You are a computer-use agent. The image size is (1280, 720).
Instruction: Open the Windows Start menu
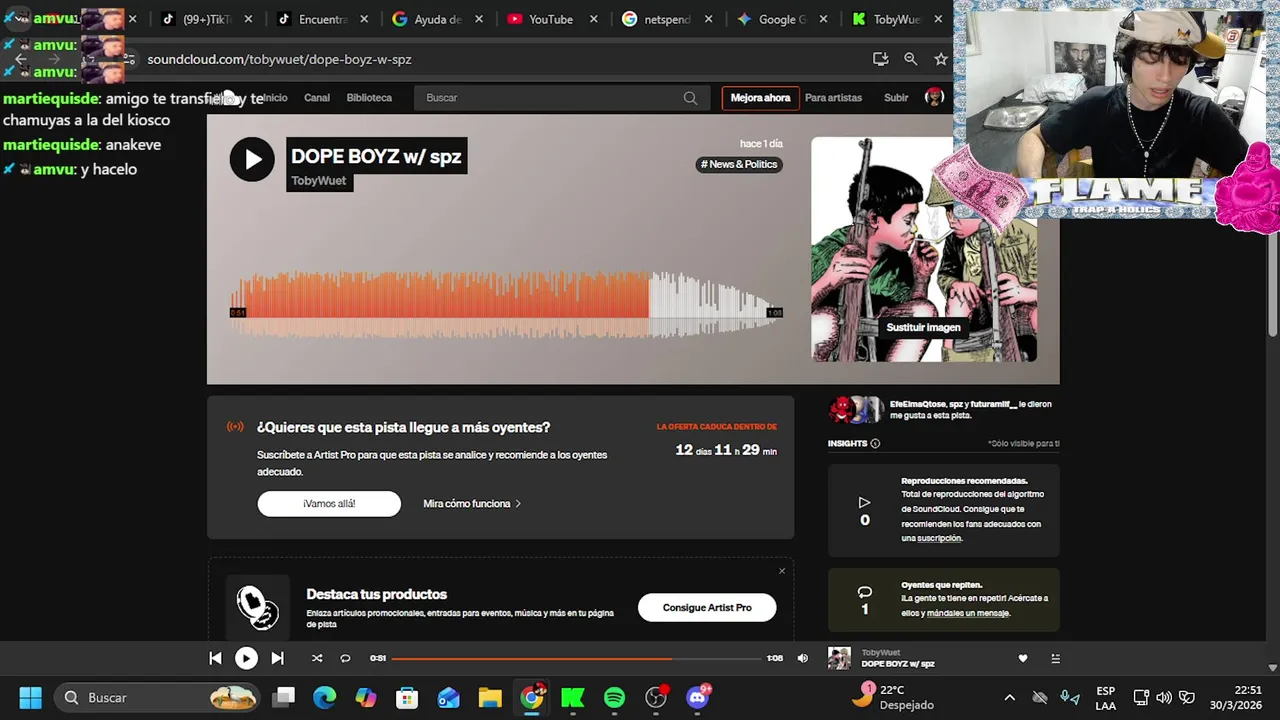(x=30, y=697)
